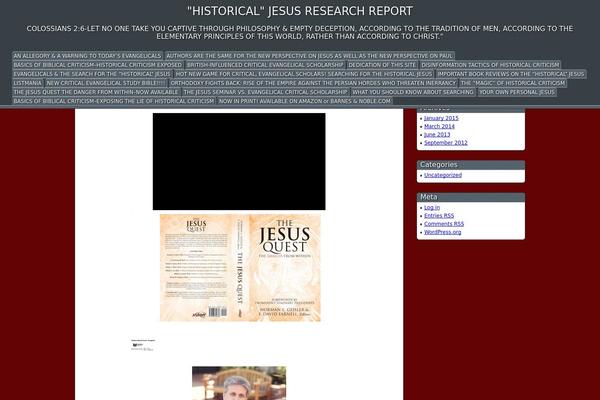Open "An Allegory & A Warning to Today's Evangelicals" page
This screenshot has width=600, height=400.
pos(87,56)
